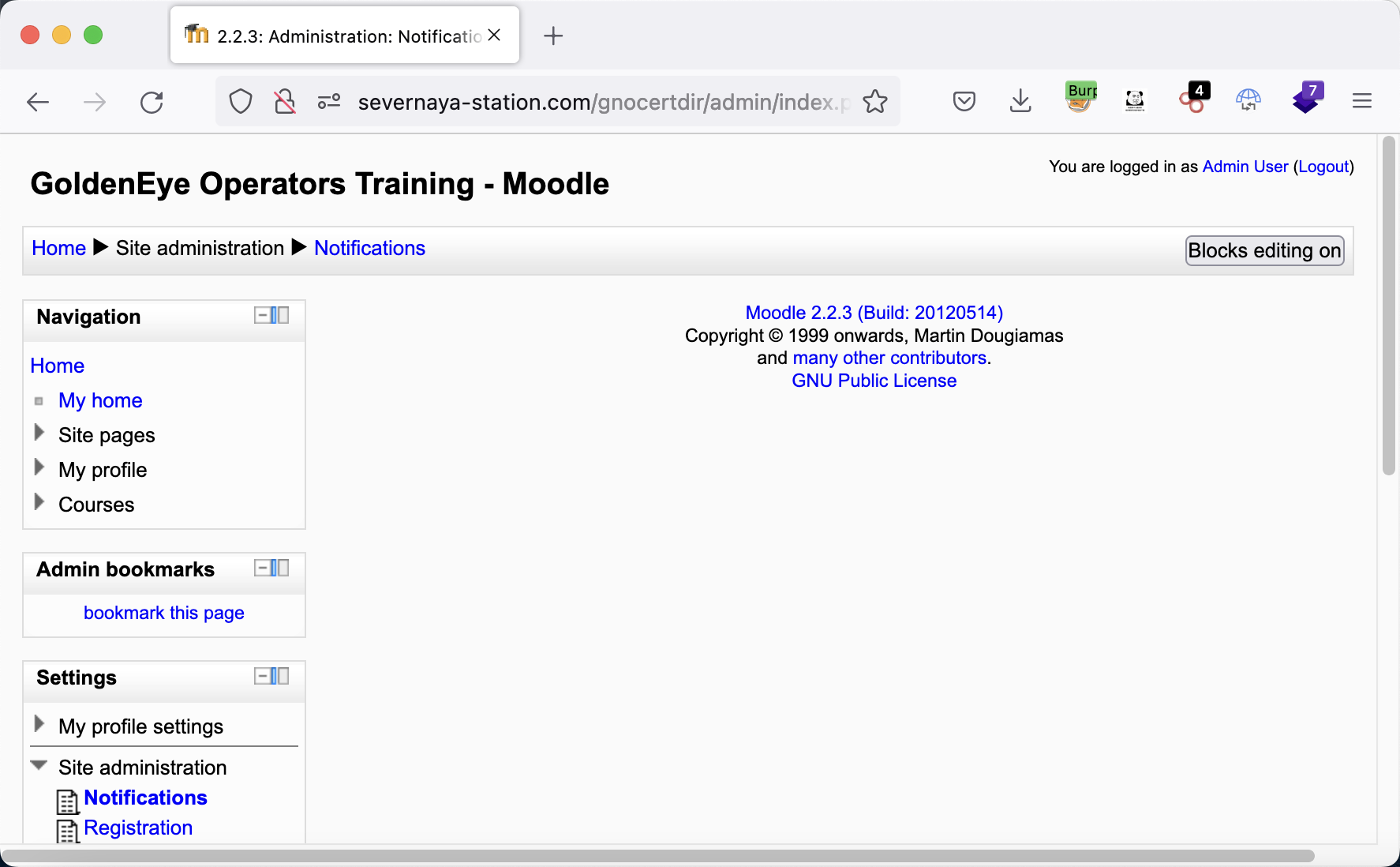
Task: Bookmark this page with the star icon
Action: [875, 102]
